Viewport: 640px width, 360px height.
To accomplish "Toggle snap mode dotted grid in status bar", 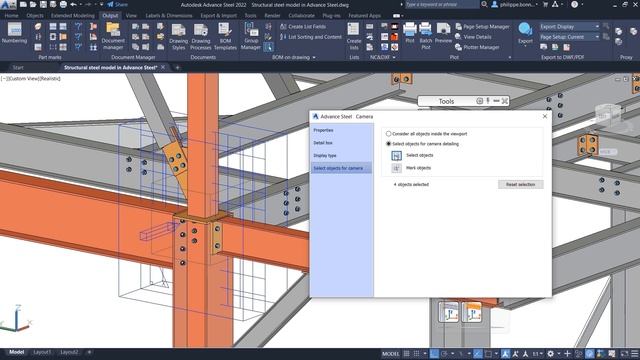I will [x=416, y=353].
